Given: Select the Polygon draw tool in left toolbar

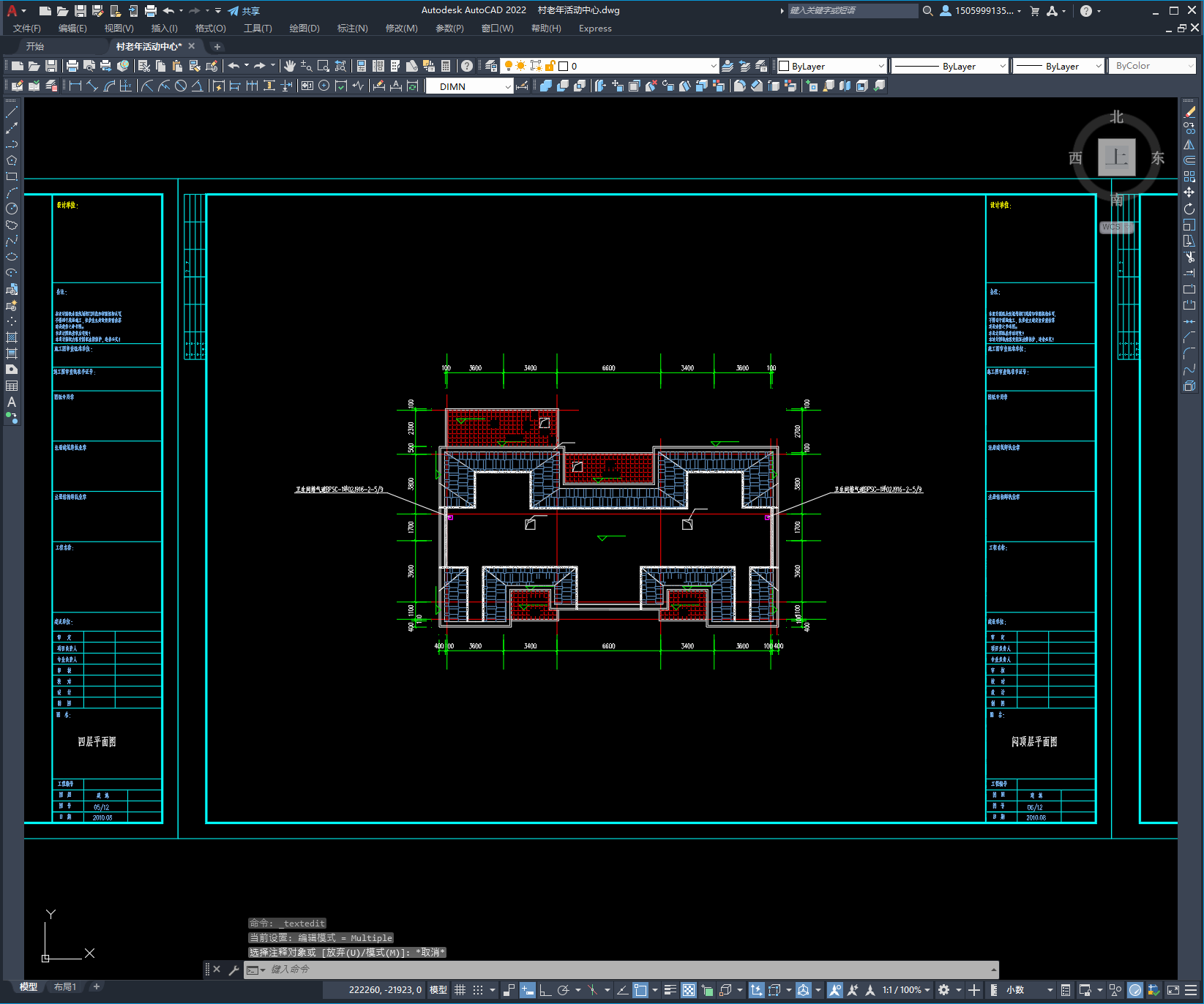Looking at the screenshot, I should pos(12,160).
